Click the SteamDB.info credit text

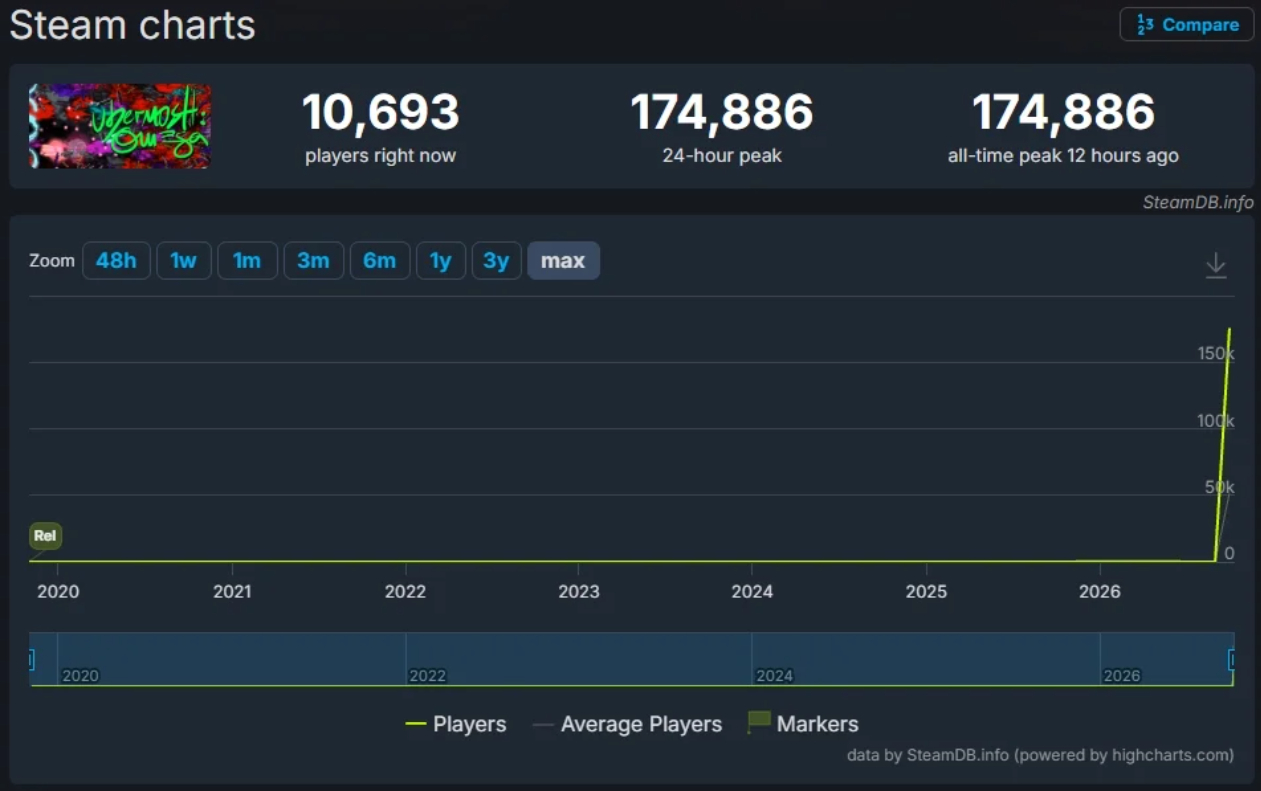pyautogui.click(x=1198, y=202)
